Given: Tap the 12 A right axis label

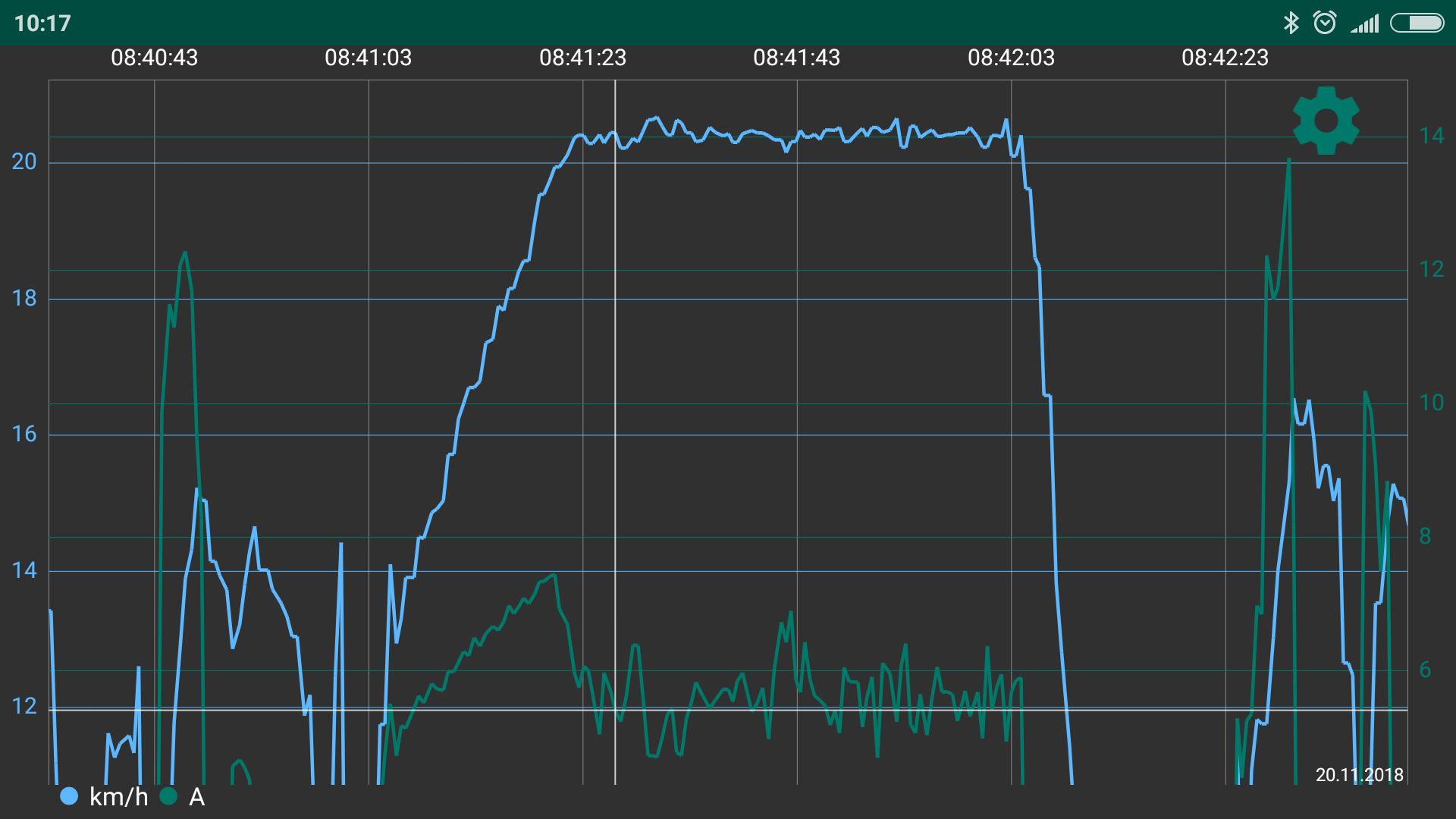Looking at the screenshot, I should (x=1432, y=269).
